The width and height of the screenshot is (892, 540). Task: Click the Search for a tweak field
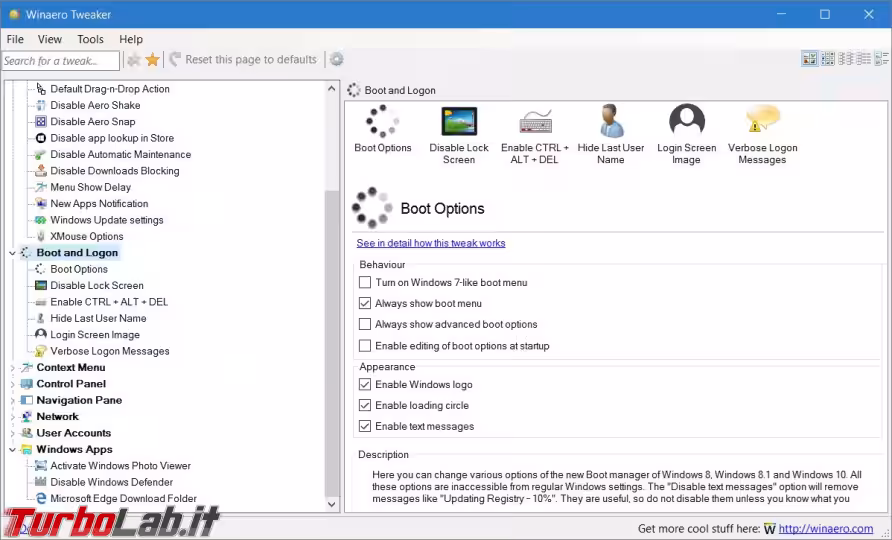click(61, 60)
